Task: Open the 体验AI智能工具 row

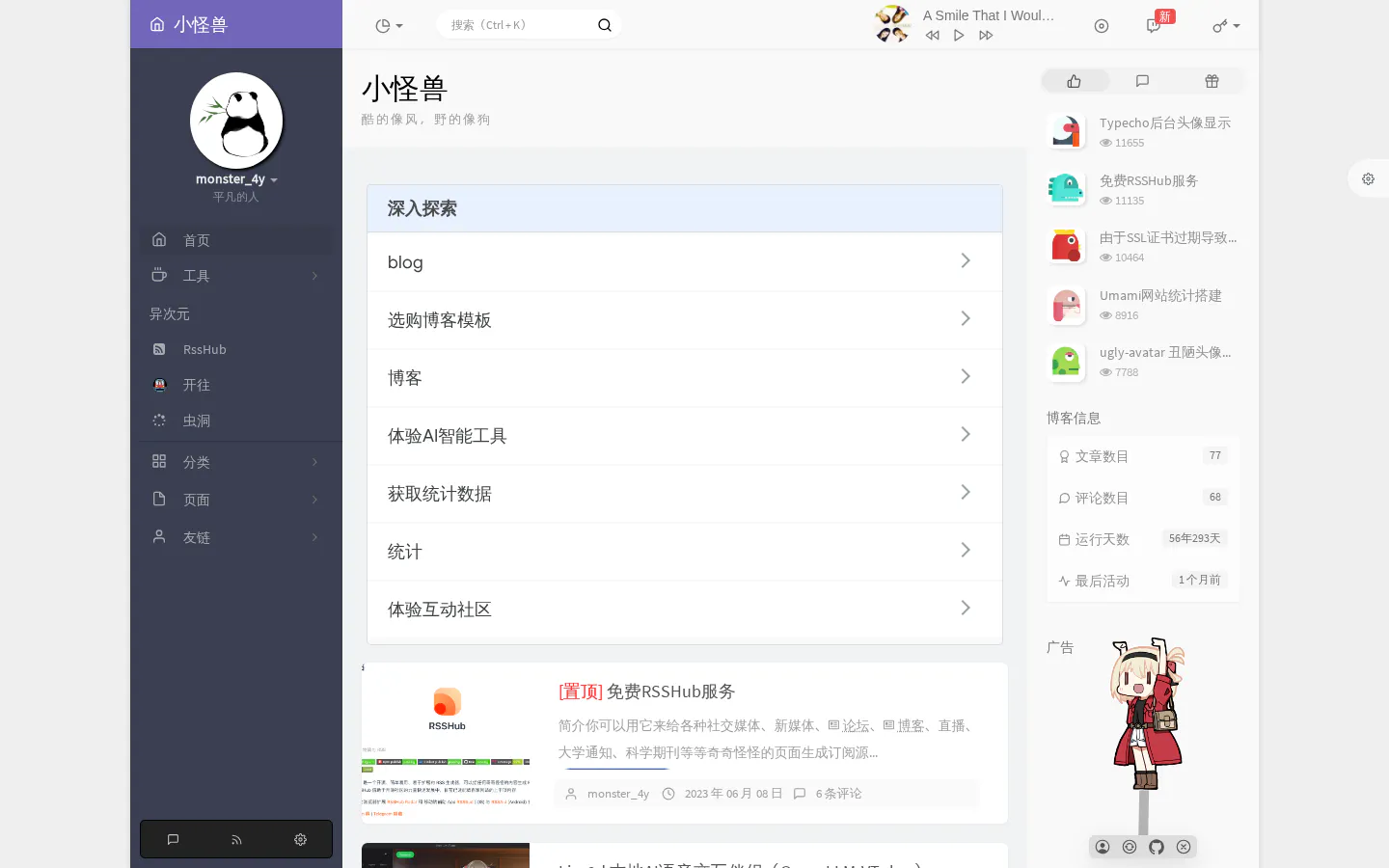Action: pyautogui.click(x=685, y=436)
